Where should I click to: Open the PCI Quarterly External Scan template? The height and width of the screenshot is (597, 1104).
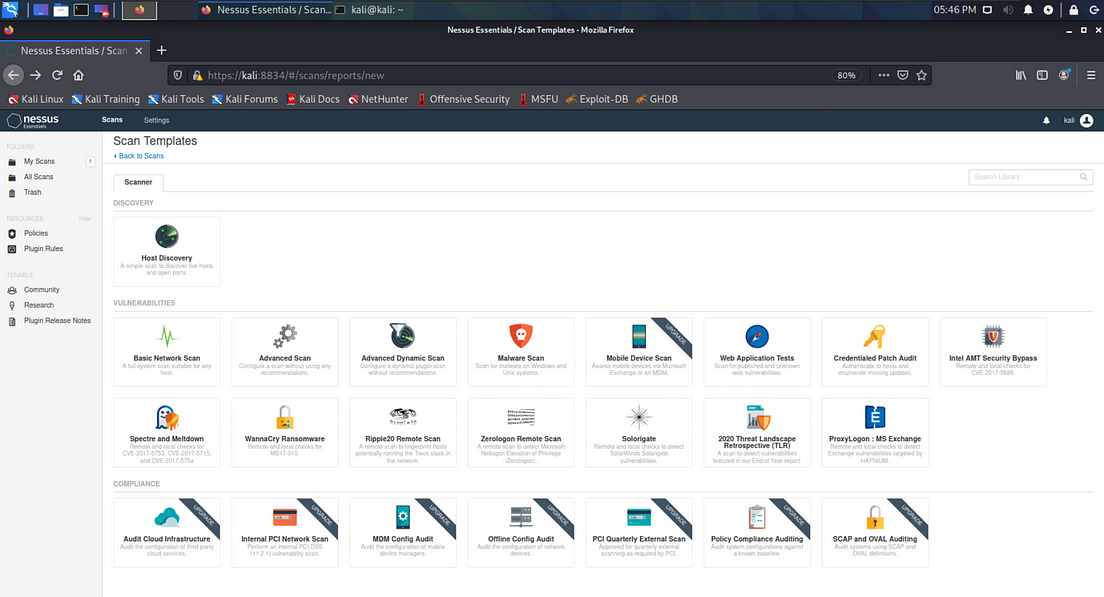click(x=639, y=532)
